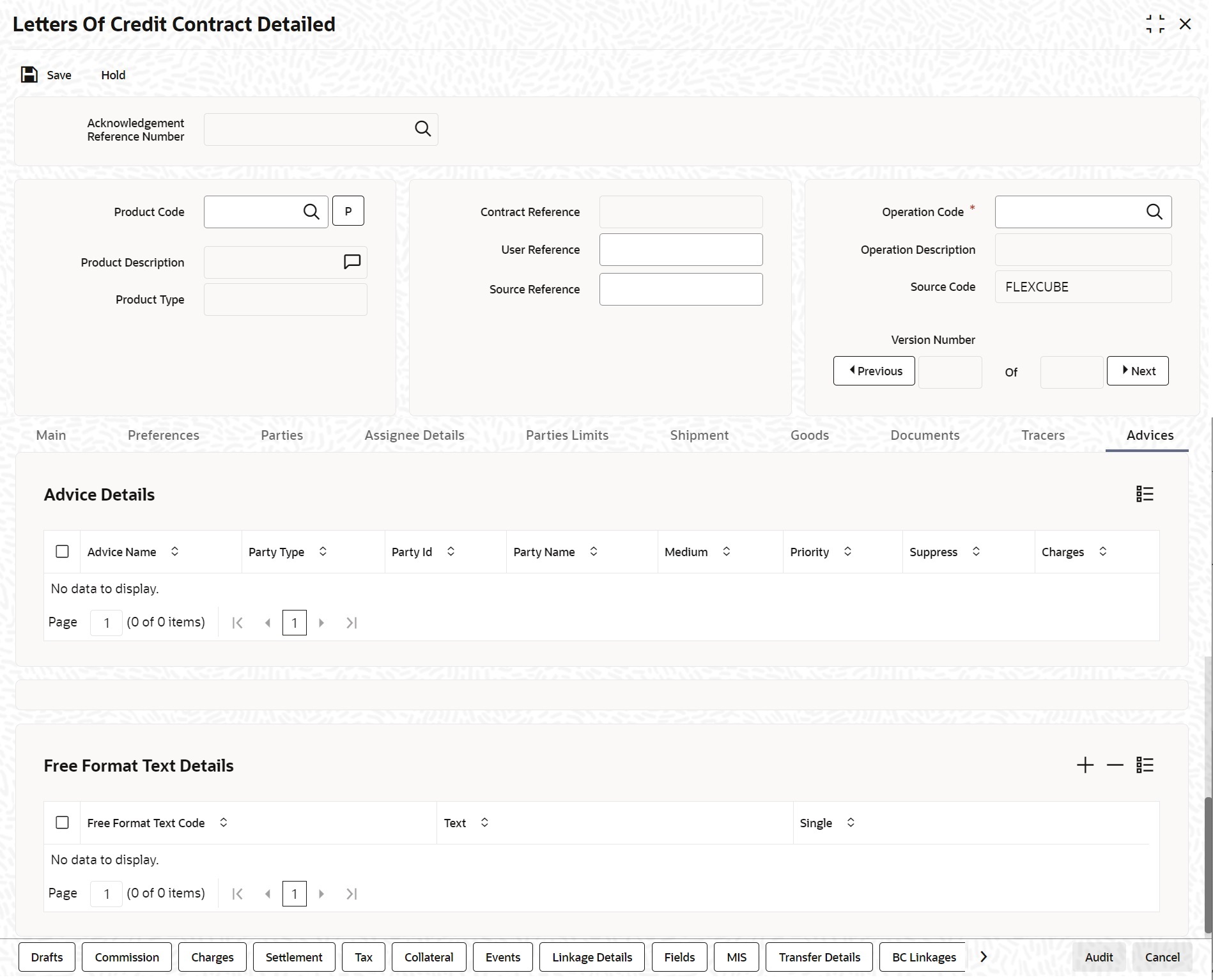Click the Commission button
The width and height of the screenshot is (1213, 980).
click(x=127, y=957)
